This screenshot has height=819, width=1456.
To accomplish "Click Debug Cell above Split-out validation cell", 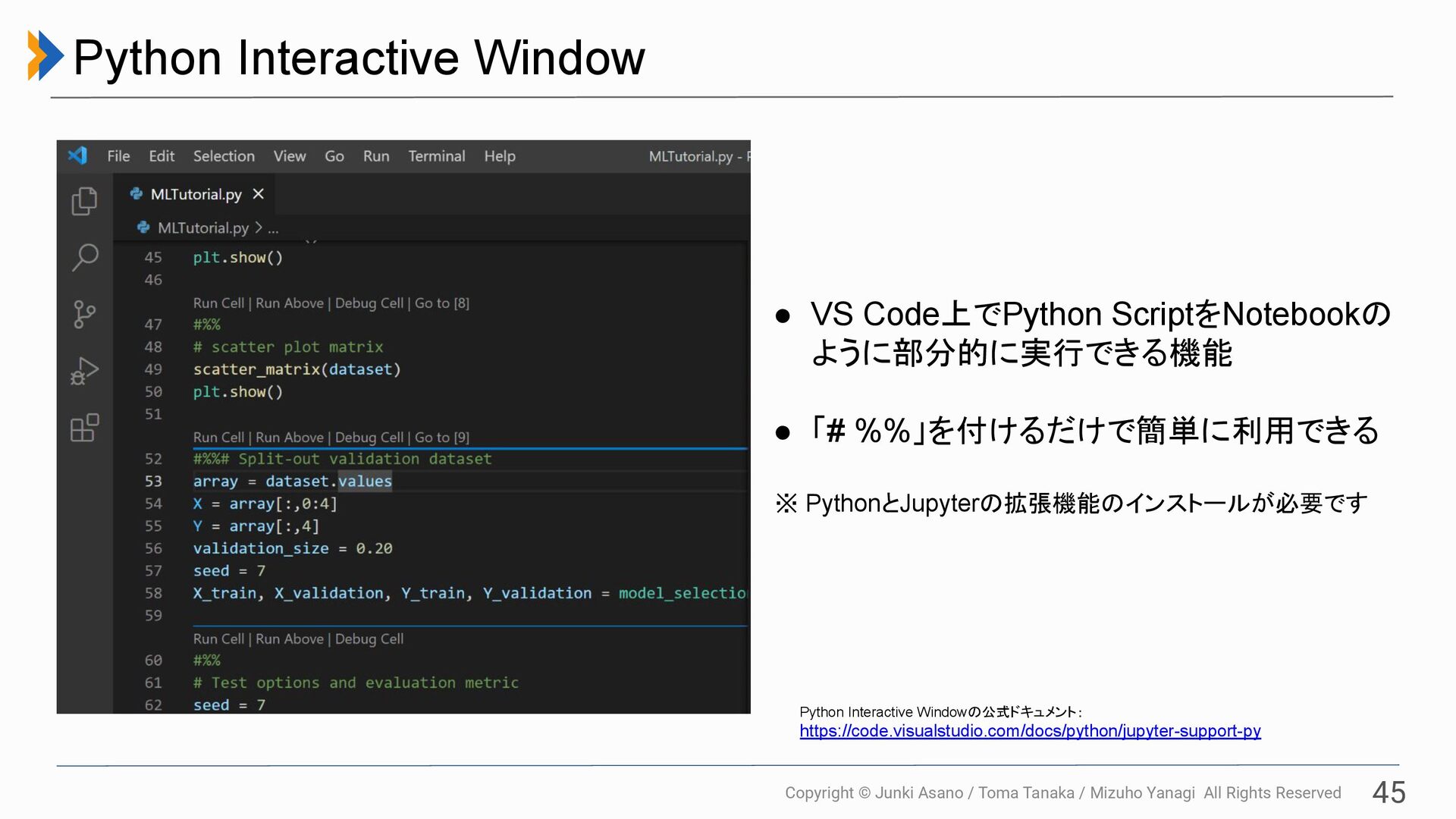I will point(369,438).
